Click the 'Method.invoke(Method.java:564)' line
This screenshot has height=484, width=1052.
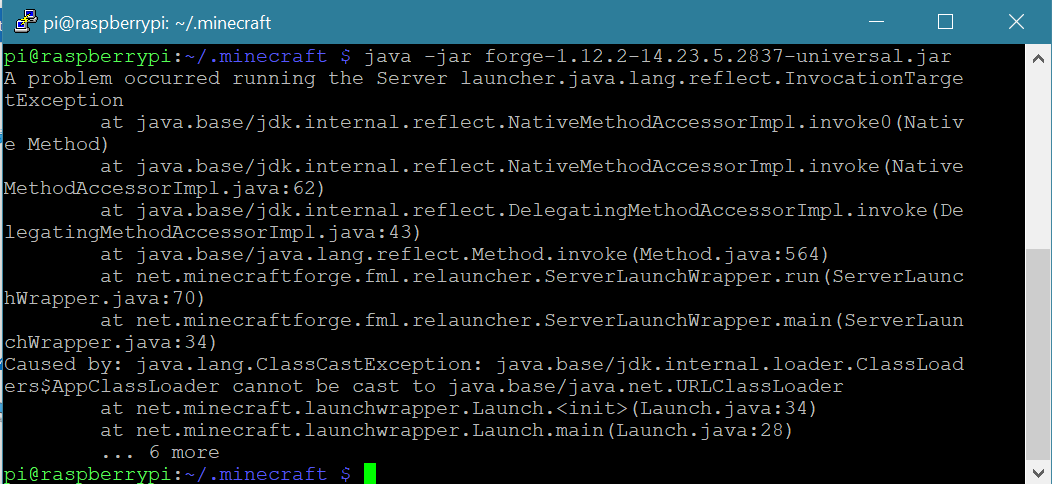point(464,254)
